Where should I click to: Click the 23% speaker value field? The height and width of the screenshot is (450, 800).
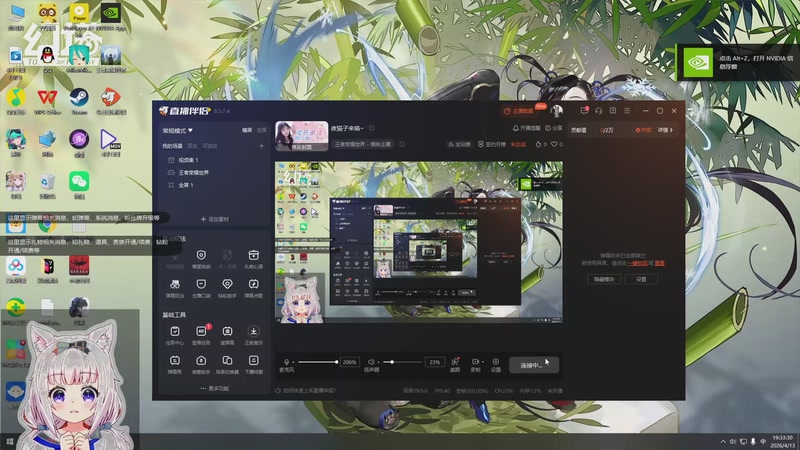click(x=435, y=362)
